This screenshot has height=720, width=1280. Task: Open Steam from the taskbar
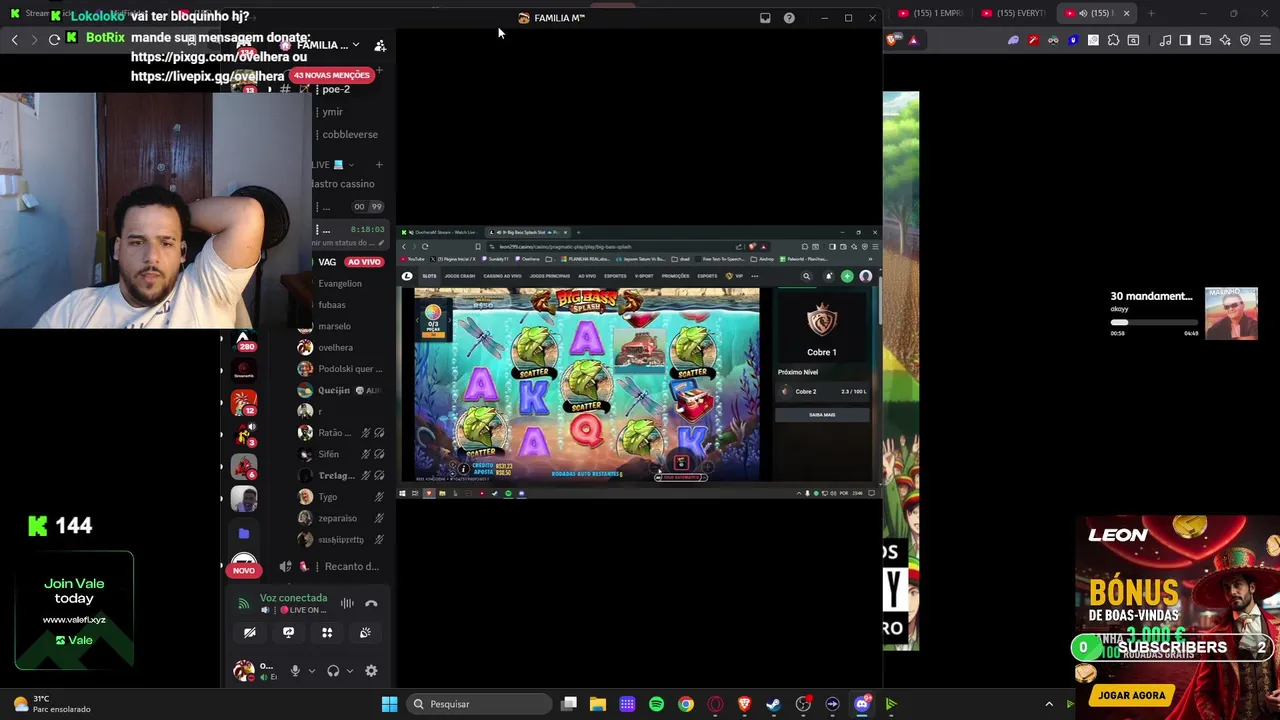click(x=773, y=704)
